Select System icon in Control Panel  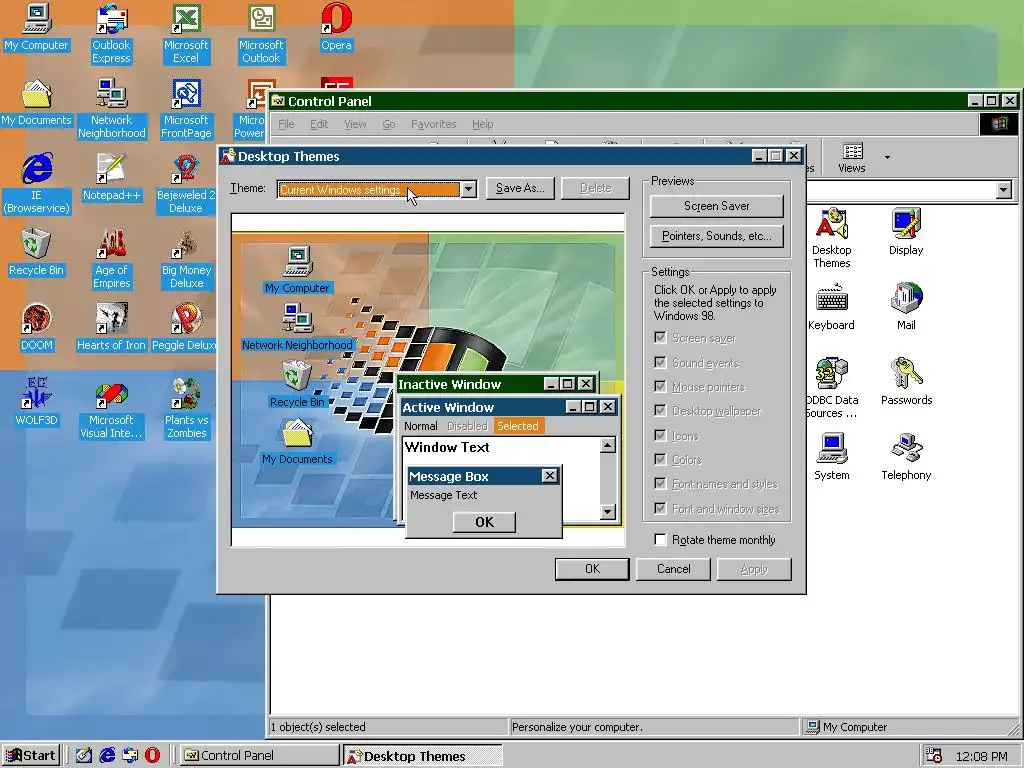click(x=831, y=457)
